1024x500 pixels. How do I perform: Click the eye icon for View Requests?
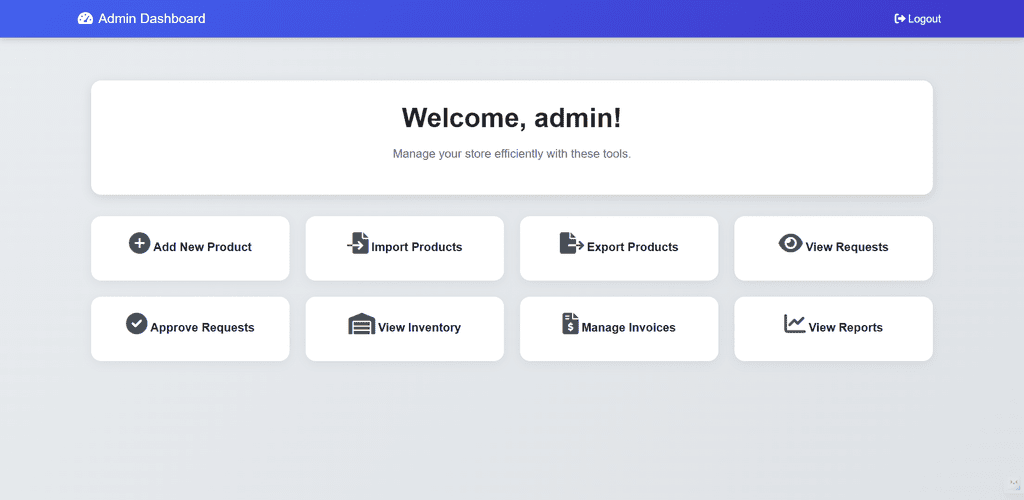pos(790,243)
